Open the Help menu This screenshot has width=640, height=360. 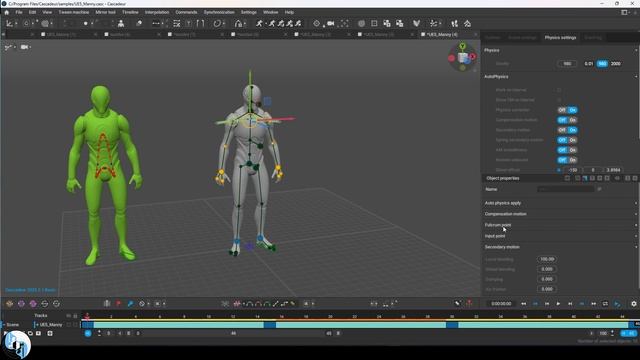(x=289, y=12)
